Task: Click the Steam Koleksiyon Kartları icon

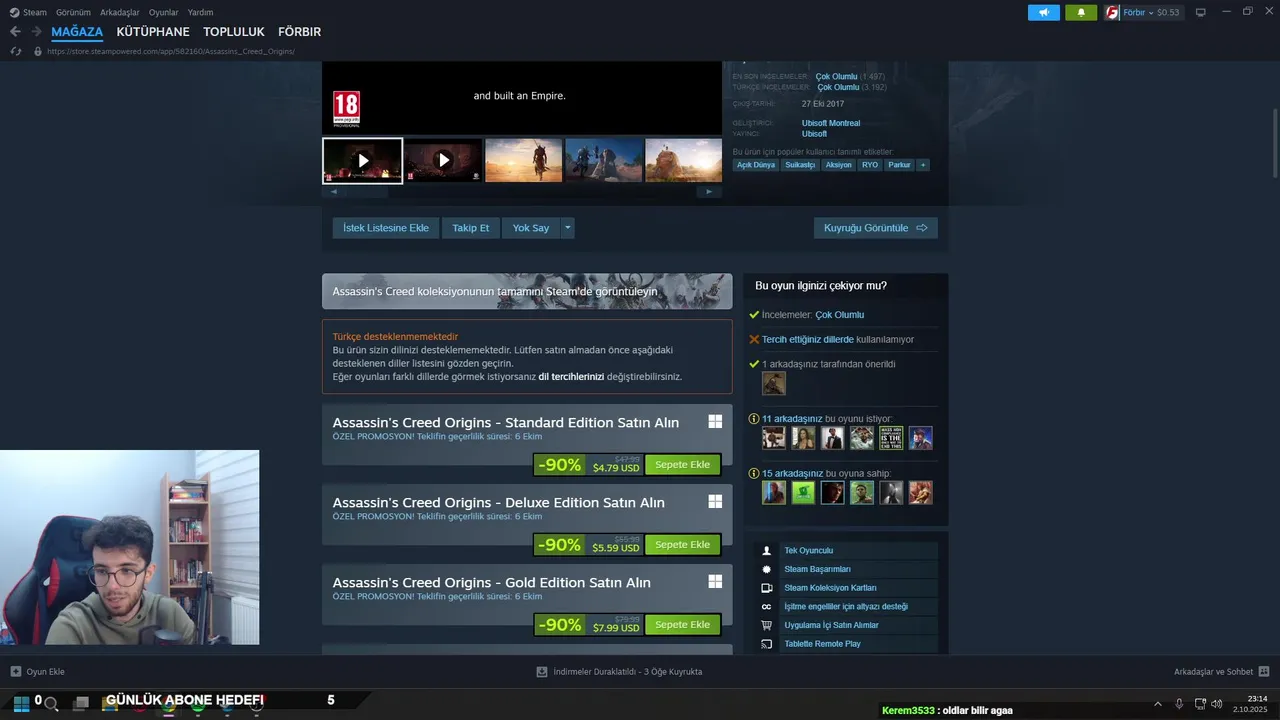Action: click(766, 588)
